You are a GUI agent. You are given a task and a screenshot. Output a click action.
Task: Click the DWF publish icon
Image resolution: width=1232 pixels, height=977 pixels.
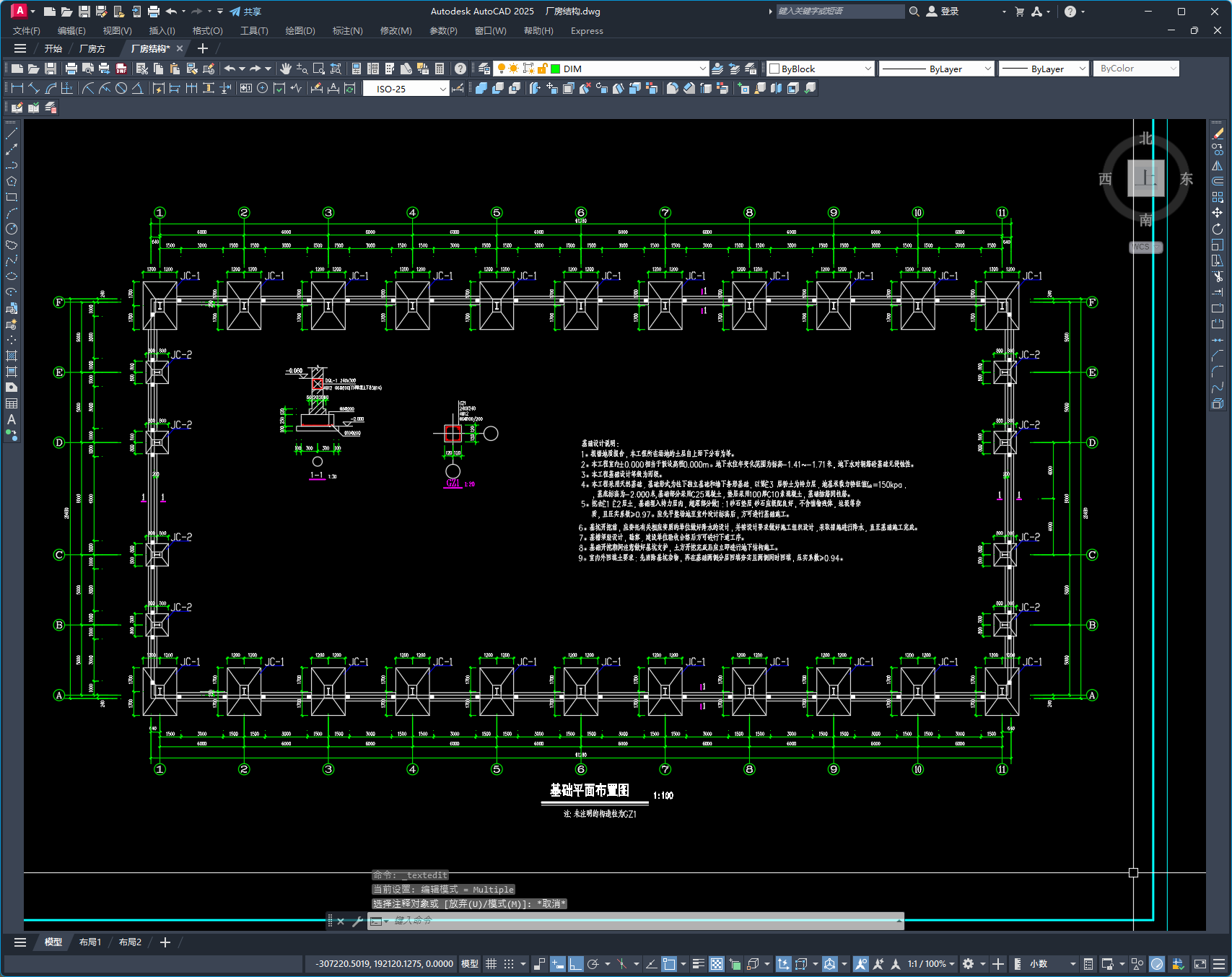point(121,69)
